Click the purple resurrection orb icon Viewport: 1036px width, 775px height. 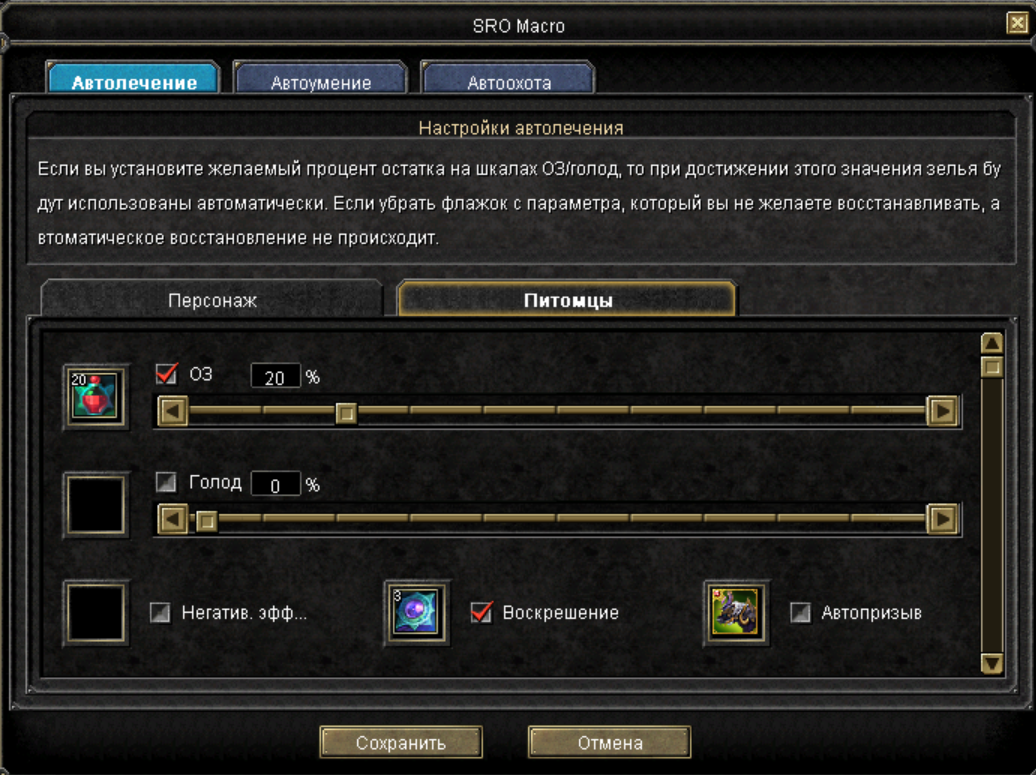click(x=416, y=612)
